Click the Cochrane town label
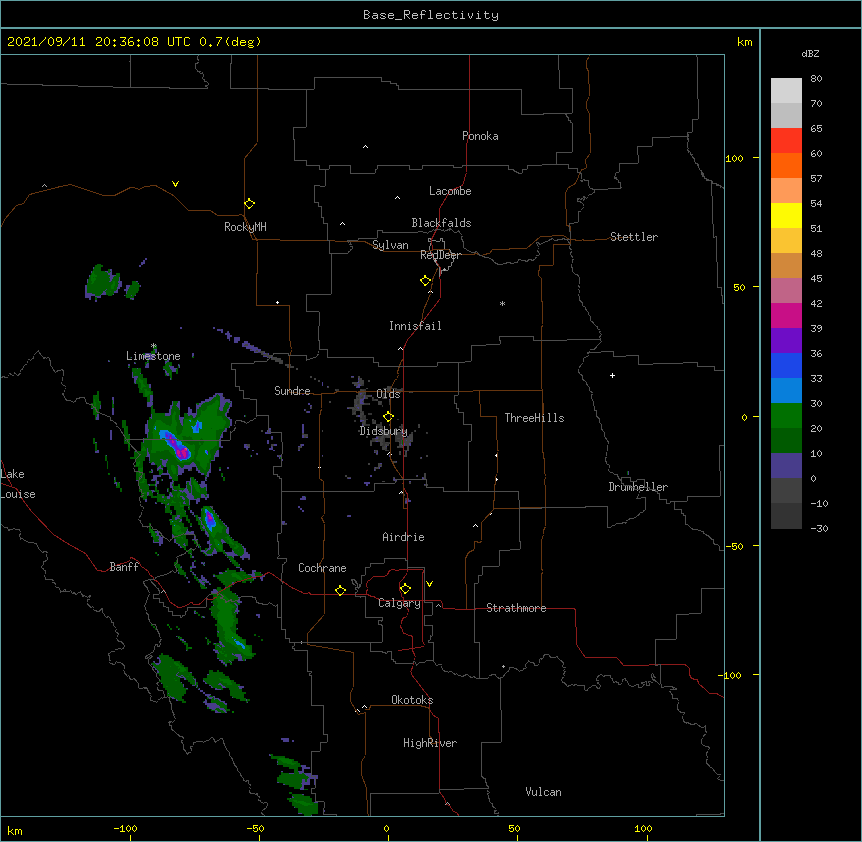The height and width of the screenshot is (842, 862). pyautogui.click(x=322, y=568)
